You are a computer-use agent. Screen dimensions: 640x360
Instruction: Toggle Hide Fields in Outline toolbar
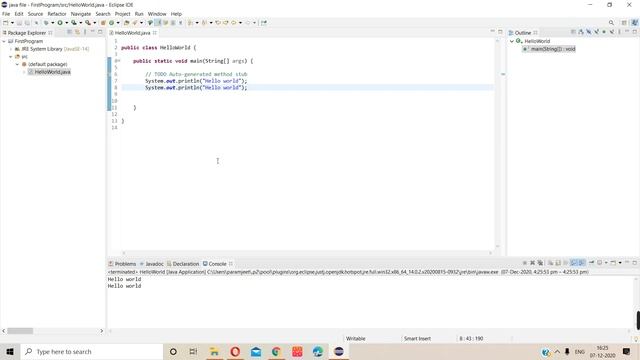point(589,32)
